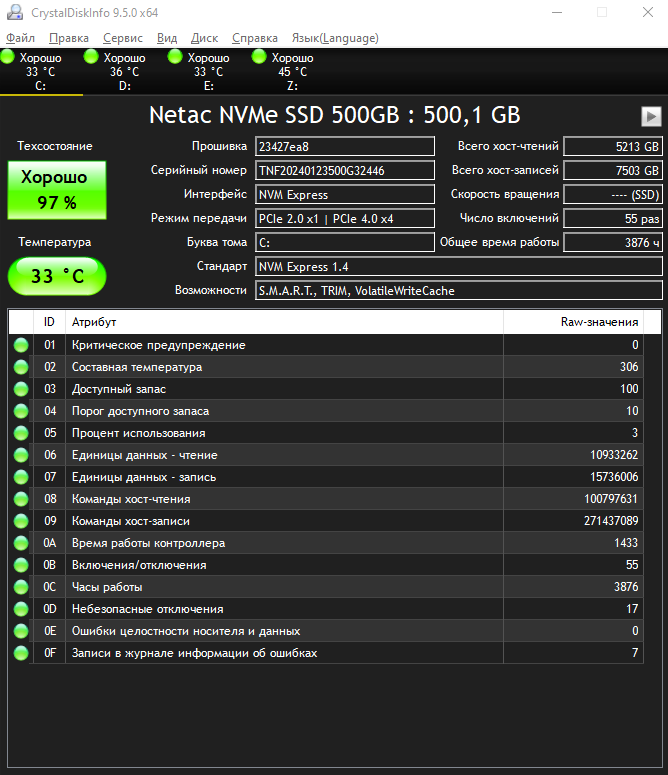The width and height of the screenshot is (668, 775).
Task: Click status dot for Ошибки целостности носителя row
Action: [21, 631]
